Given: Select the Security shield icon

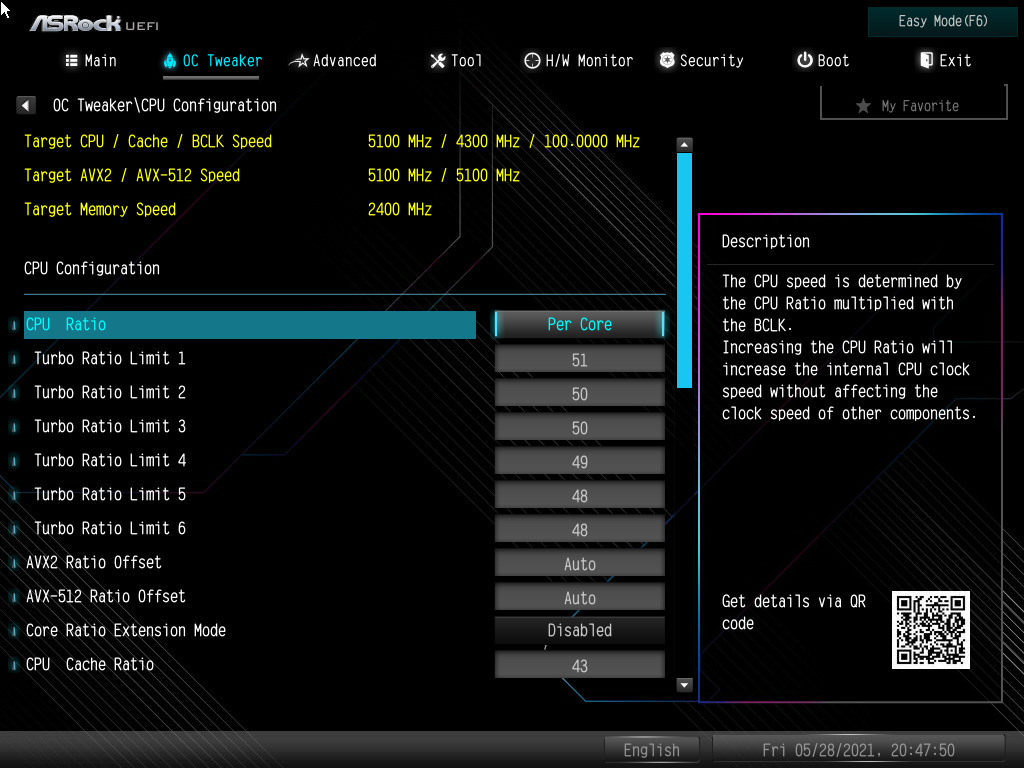Looking at the screenshot, I should (x=666, y=60).
